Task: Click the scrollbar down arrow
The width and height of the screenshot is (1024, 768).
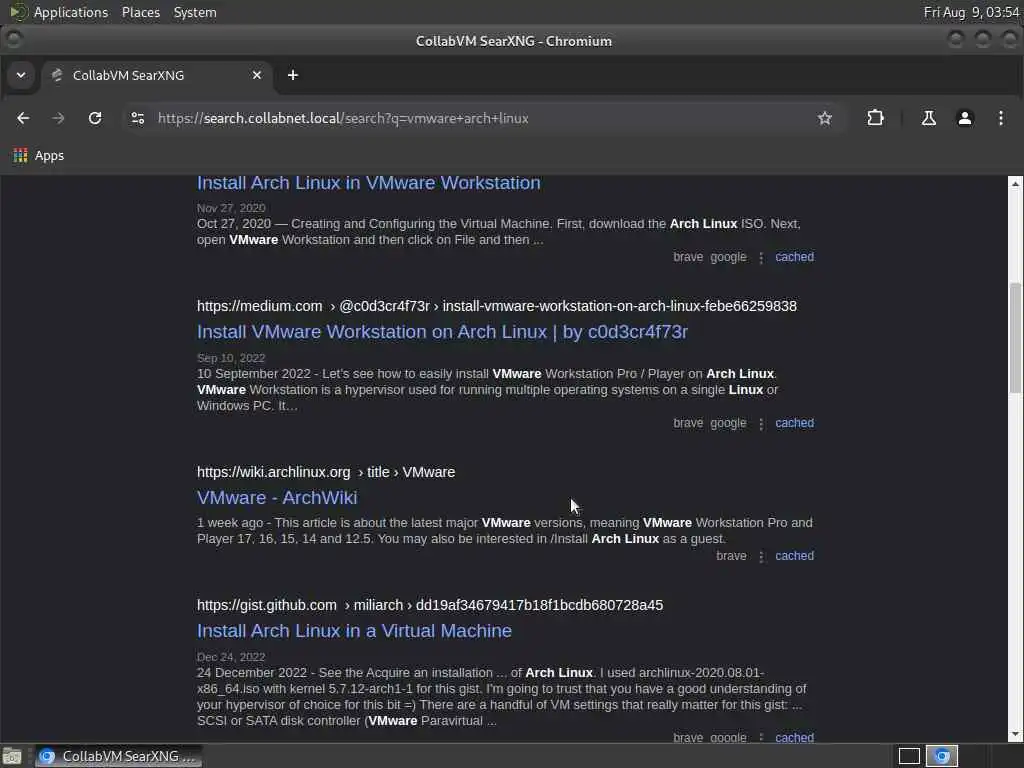Action: 1015,735
